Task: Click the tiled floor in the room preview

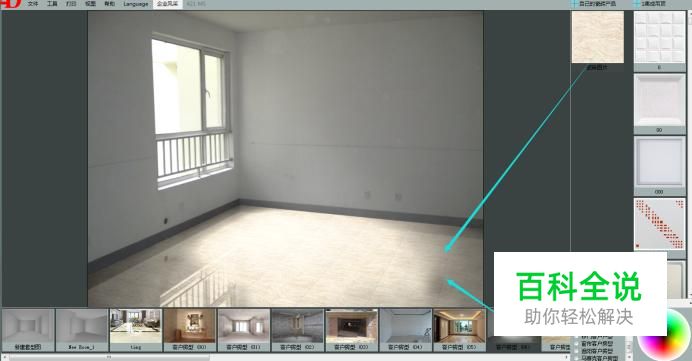Action: click(x=287, y=256)
